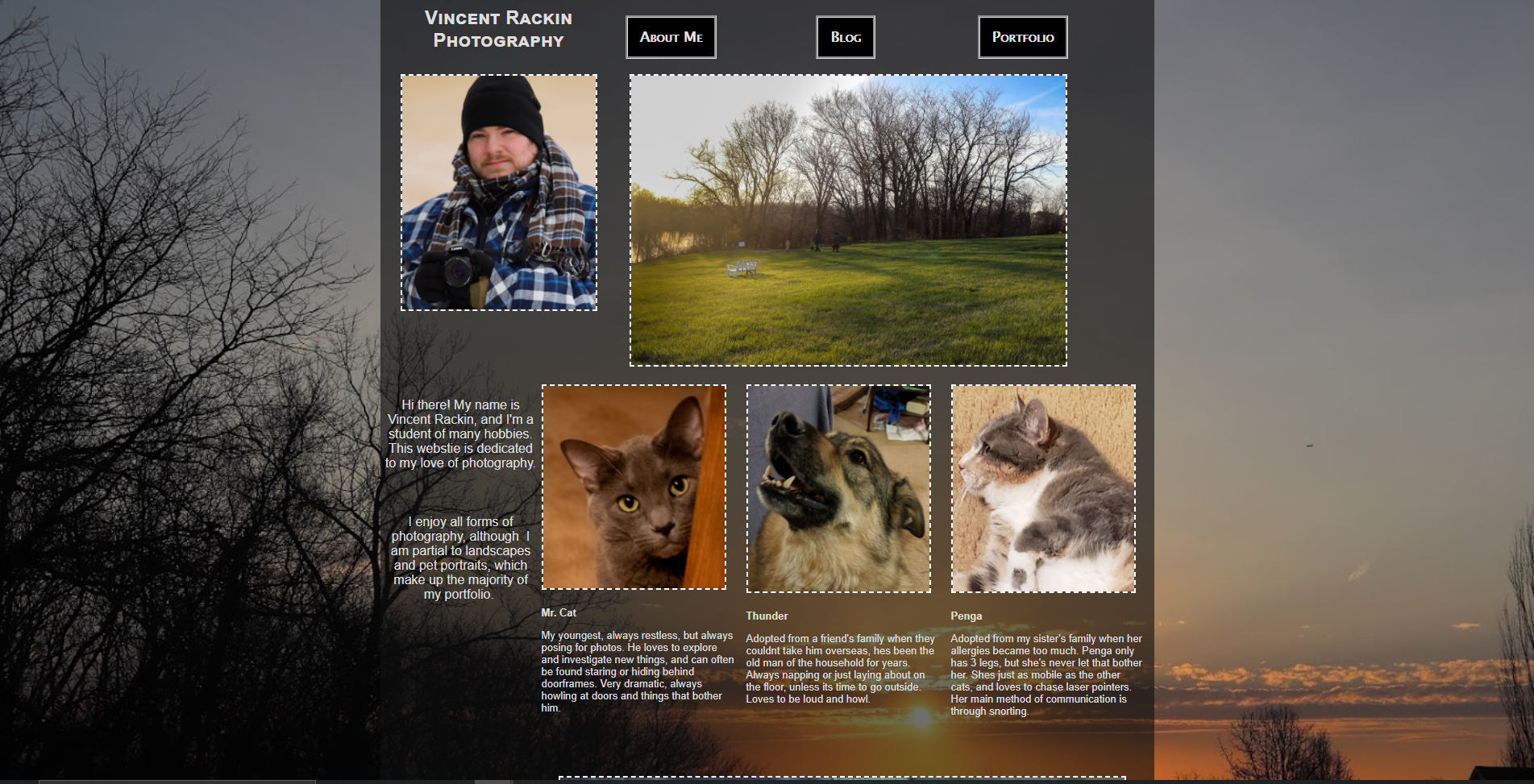
Task: Select the photographer portrait with black beanie
Action: 499,193
